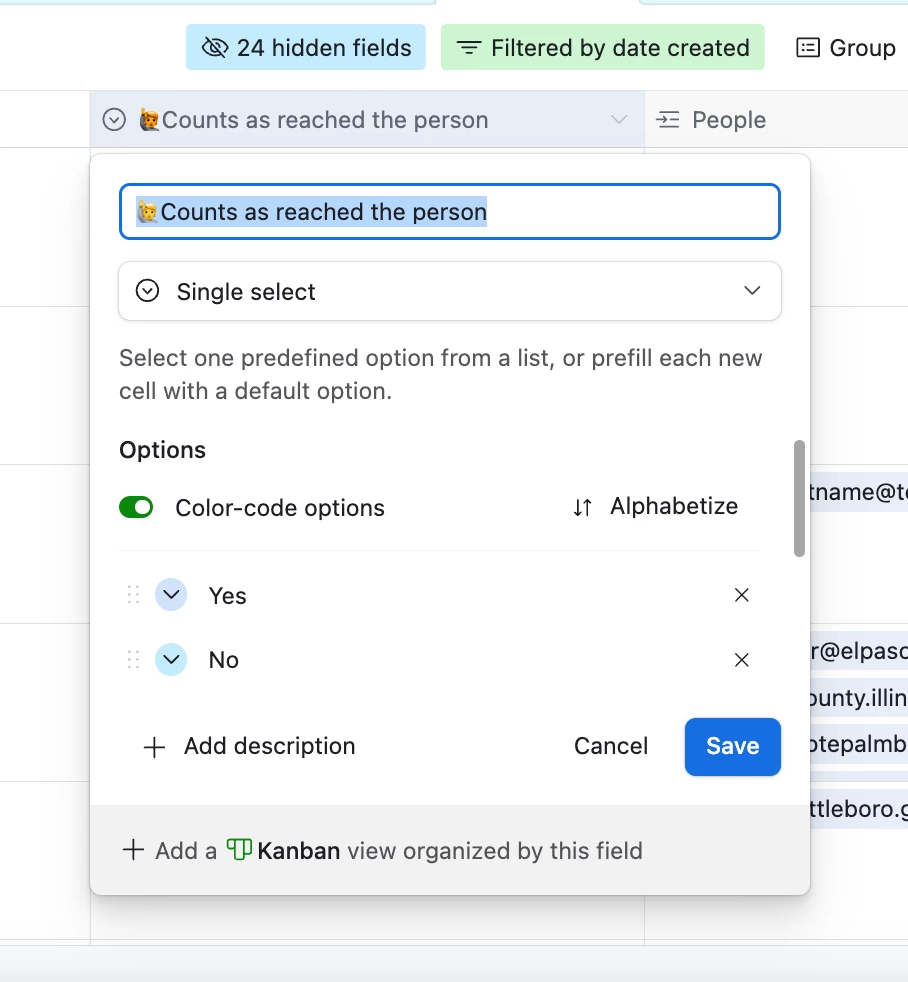Click the filter lines icon

coord(468,48)
